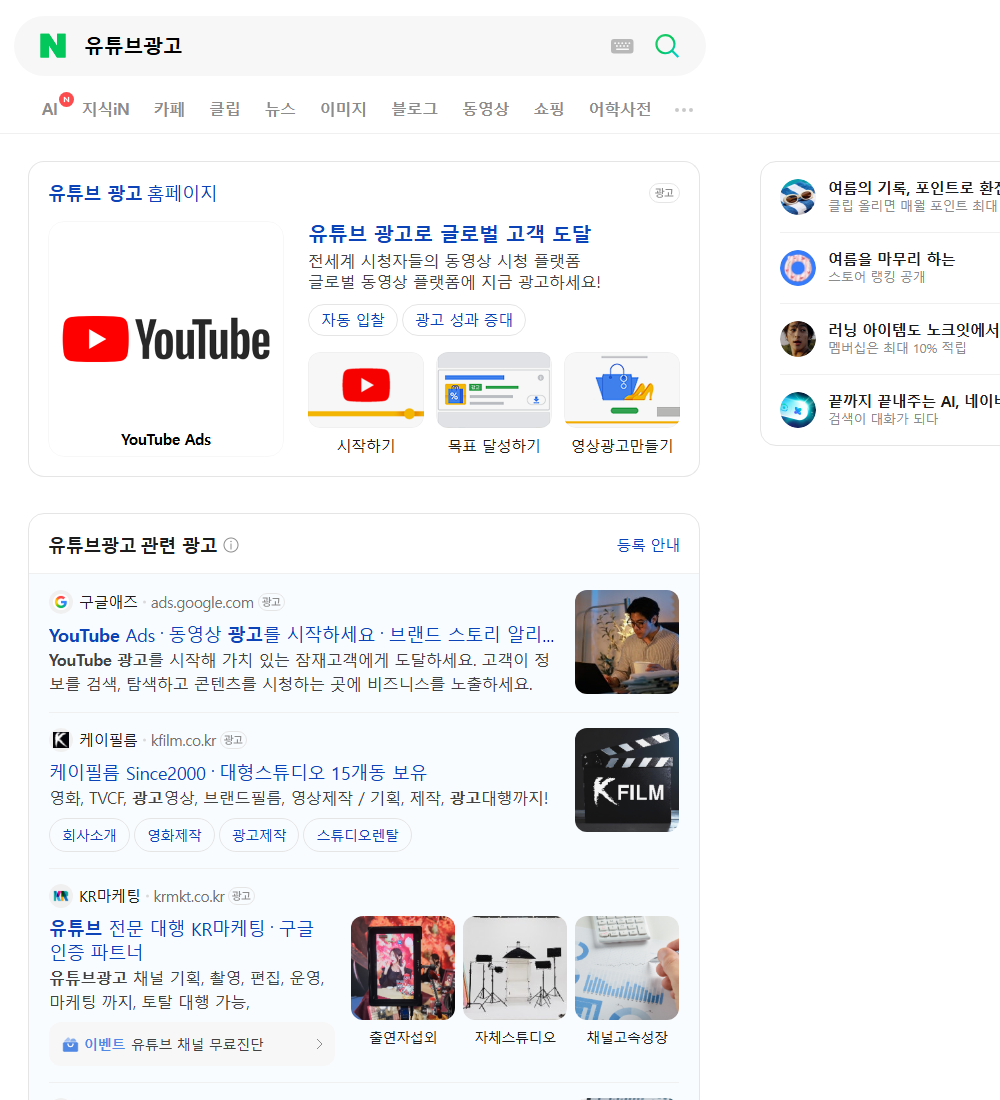Switch to the AI tab
Image resolution: width=1000 pixels, height=1100 pixels.
(50, 109)
